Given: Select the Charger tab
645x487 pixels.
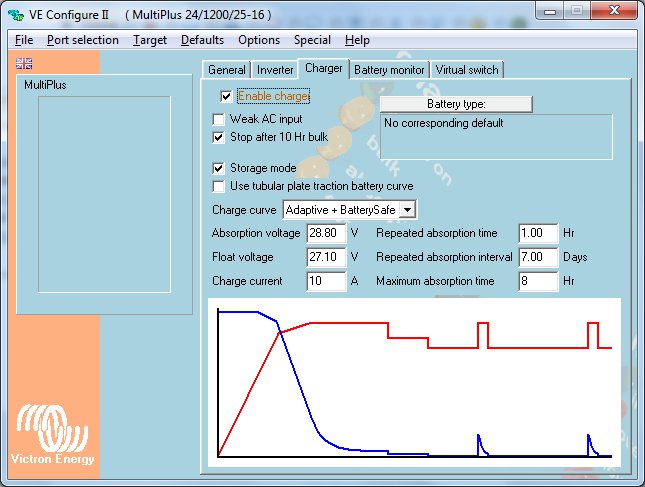Looking at the screenshot, I should point(324,68).
